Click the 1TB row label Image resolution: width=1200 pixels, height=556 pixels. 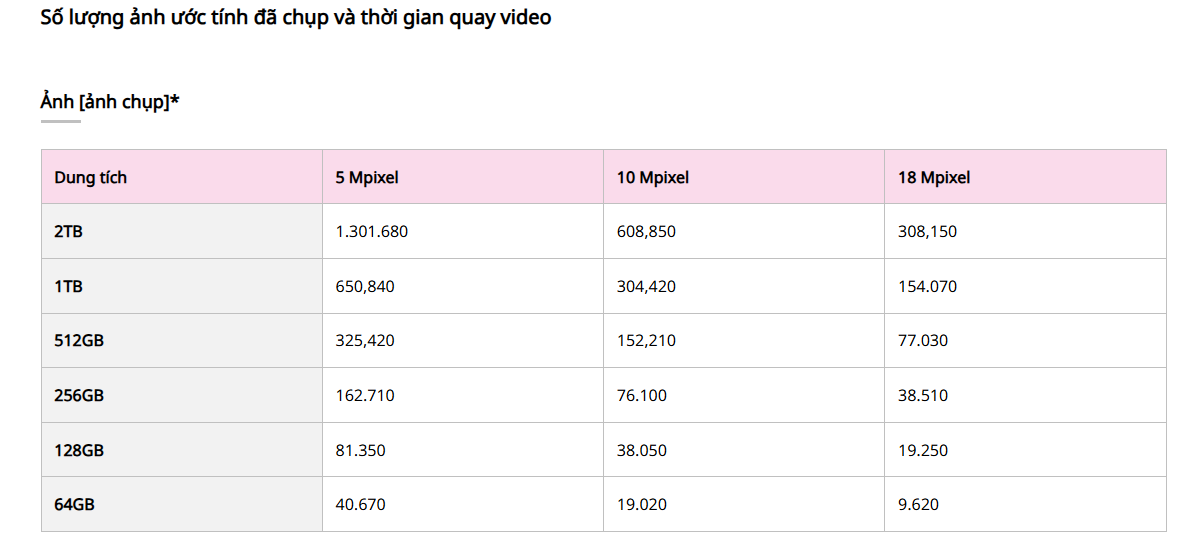[69, 286]
